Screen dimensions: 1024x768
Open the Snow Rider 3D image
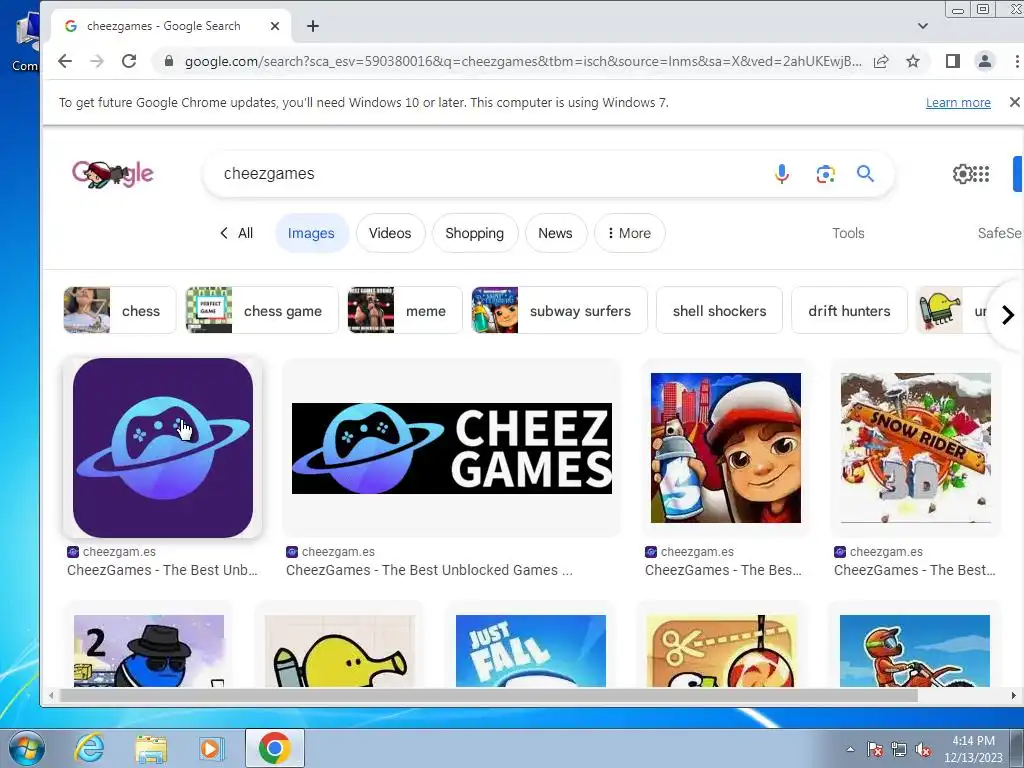[916, 448]
